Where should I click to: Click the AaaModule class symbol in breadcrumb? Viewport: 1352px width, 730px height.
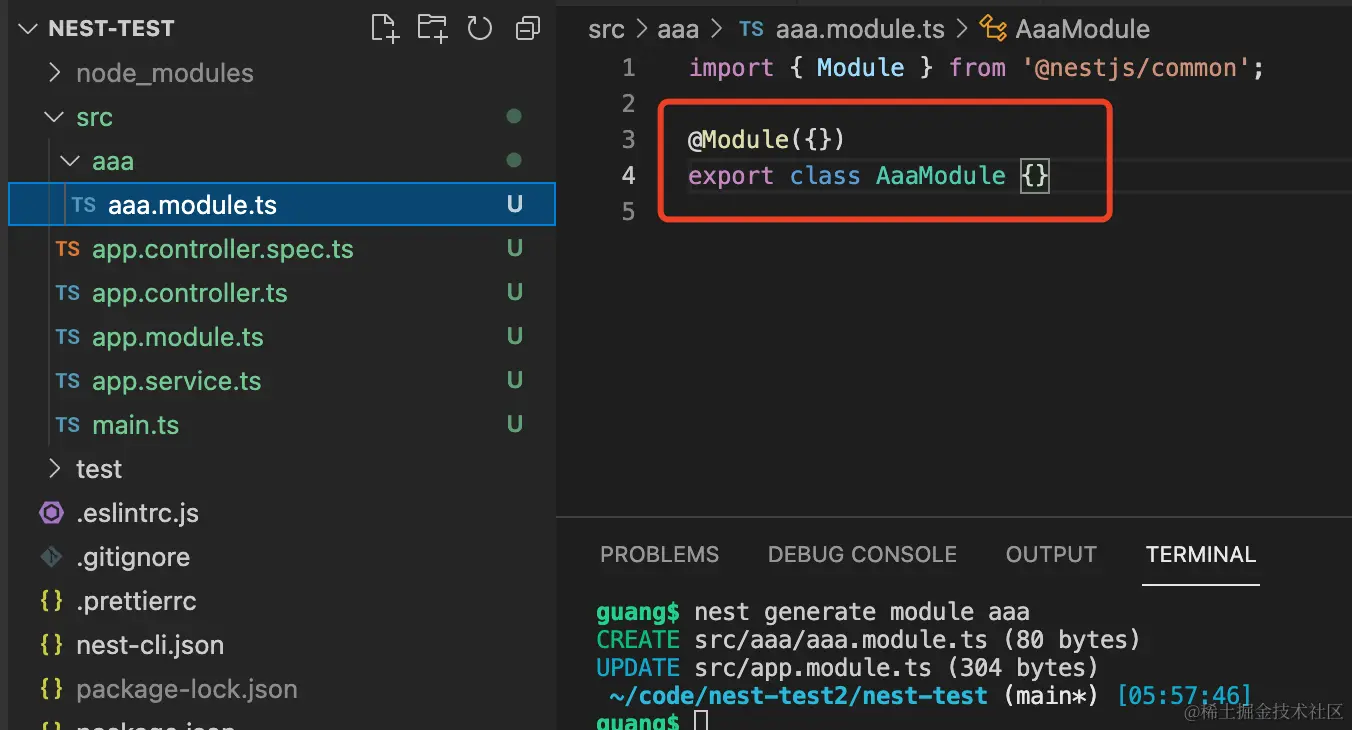coord(1082,30)
